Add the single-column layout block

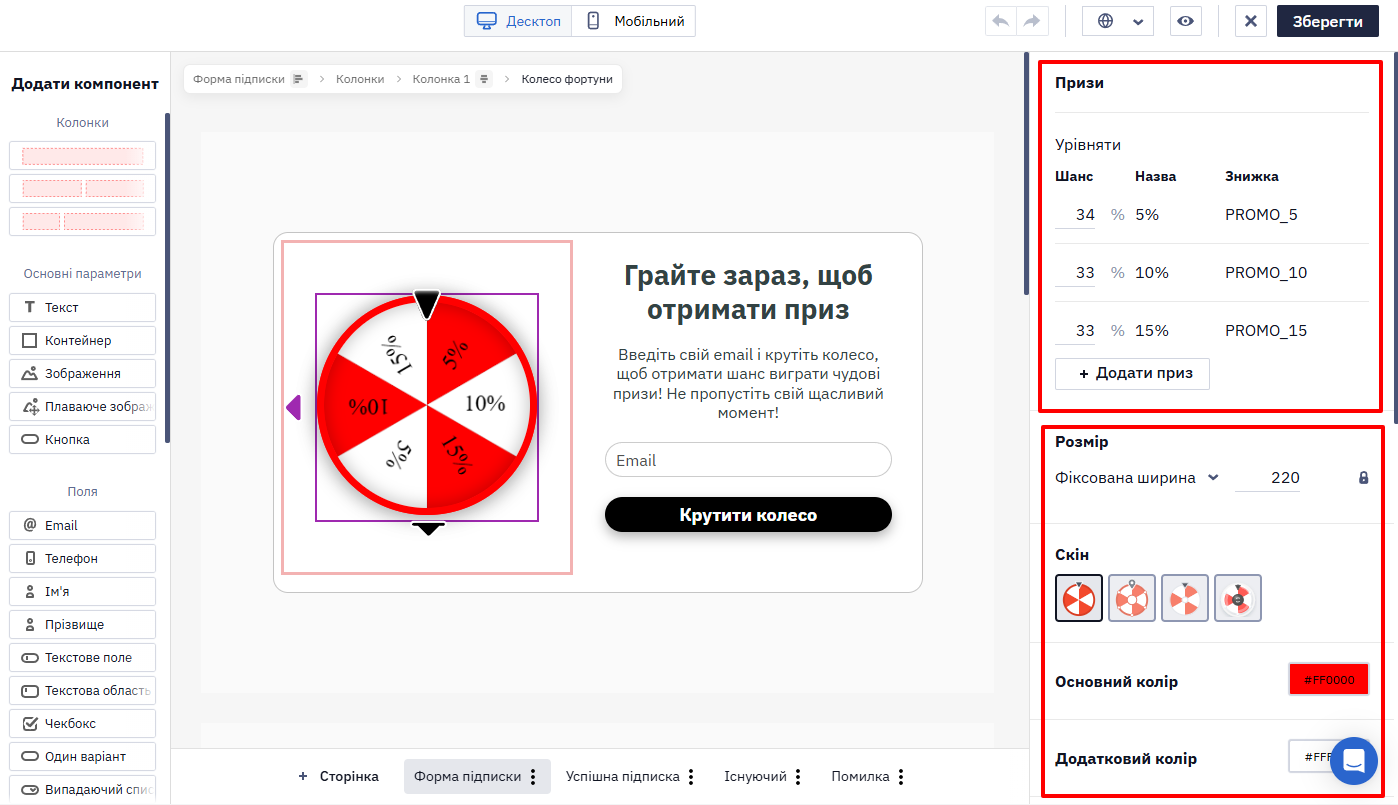tap(83, 156)
